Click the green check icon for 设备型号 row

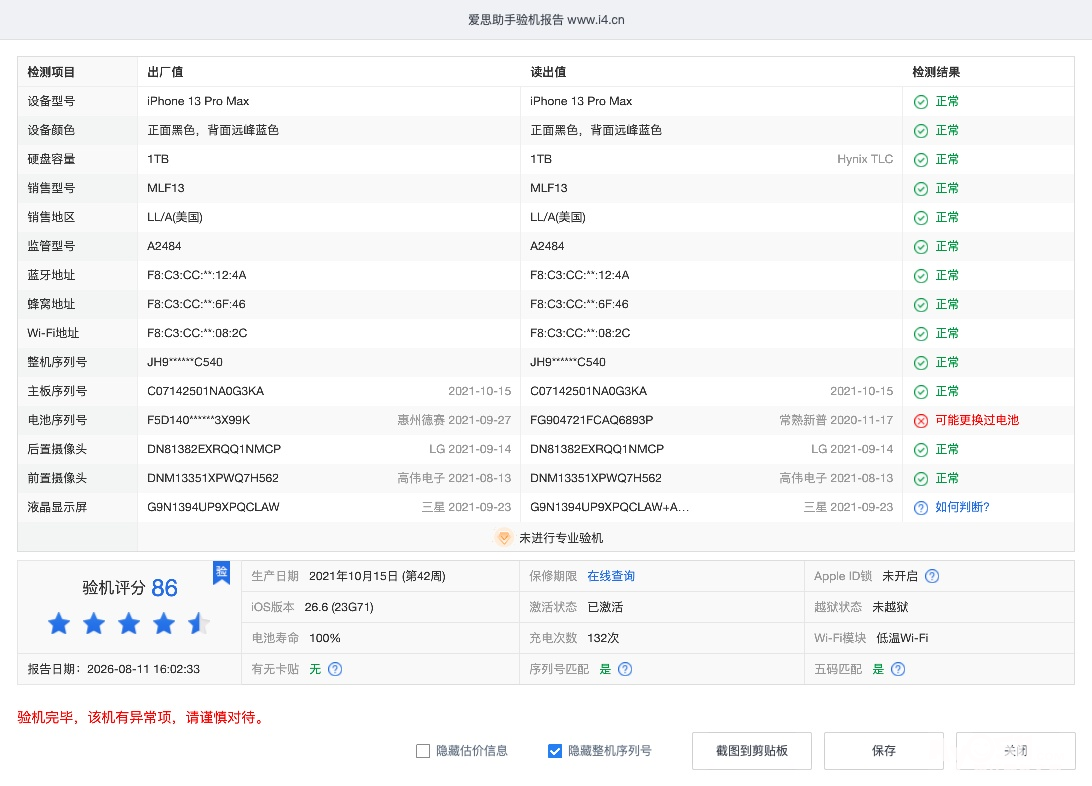pos(921,102)
